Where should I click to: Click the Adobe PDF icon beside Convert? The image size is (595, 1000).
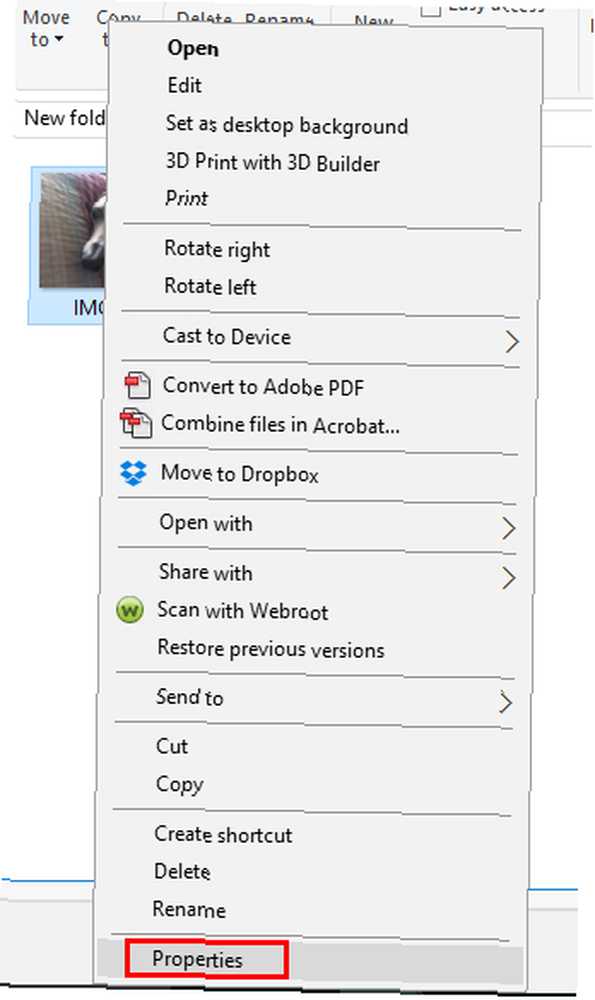click(137, 385)
